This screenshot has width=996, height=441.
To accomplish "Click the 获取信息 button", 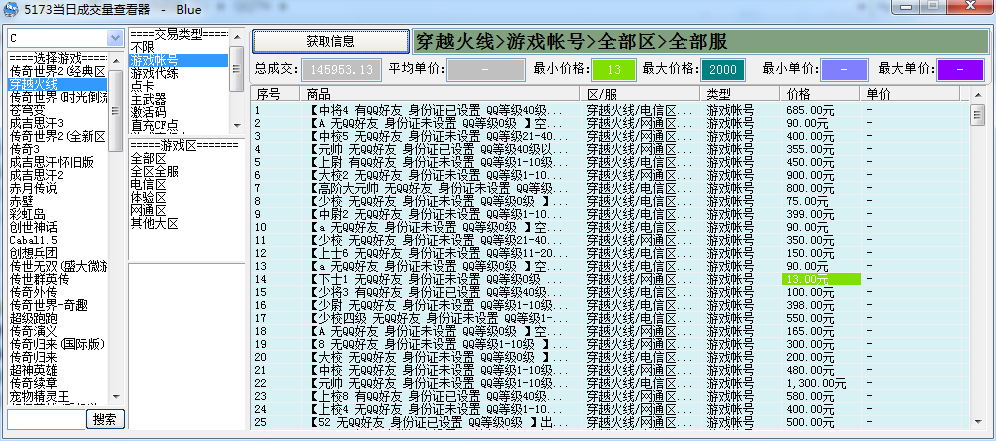I will 330,42.
